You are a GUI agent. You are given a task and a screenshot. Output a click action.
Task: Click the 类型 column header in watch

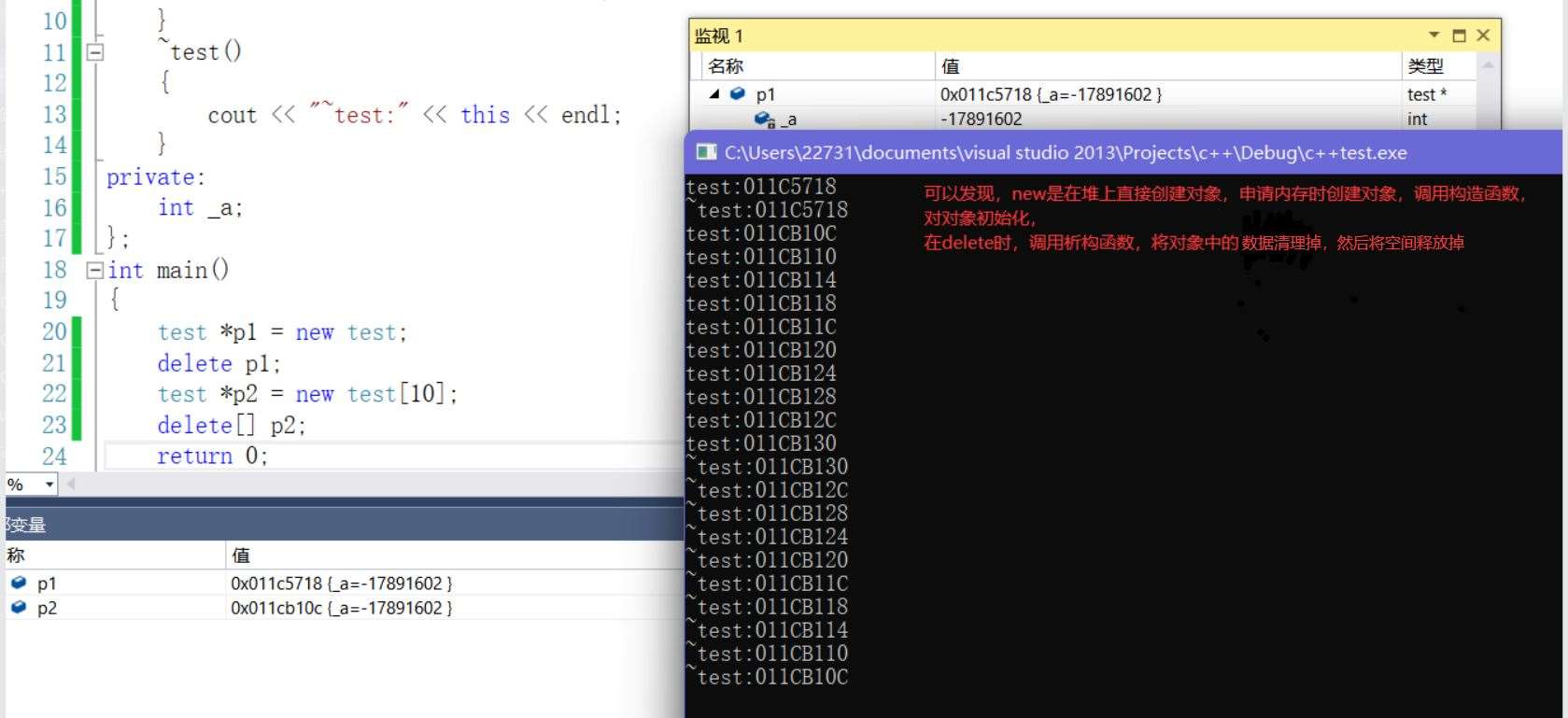tap(1426, 66)
